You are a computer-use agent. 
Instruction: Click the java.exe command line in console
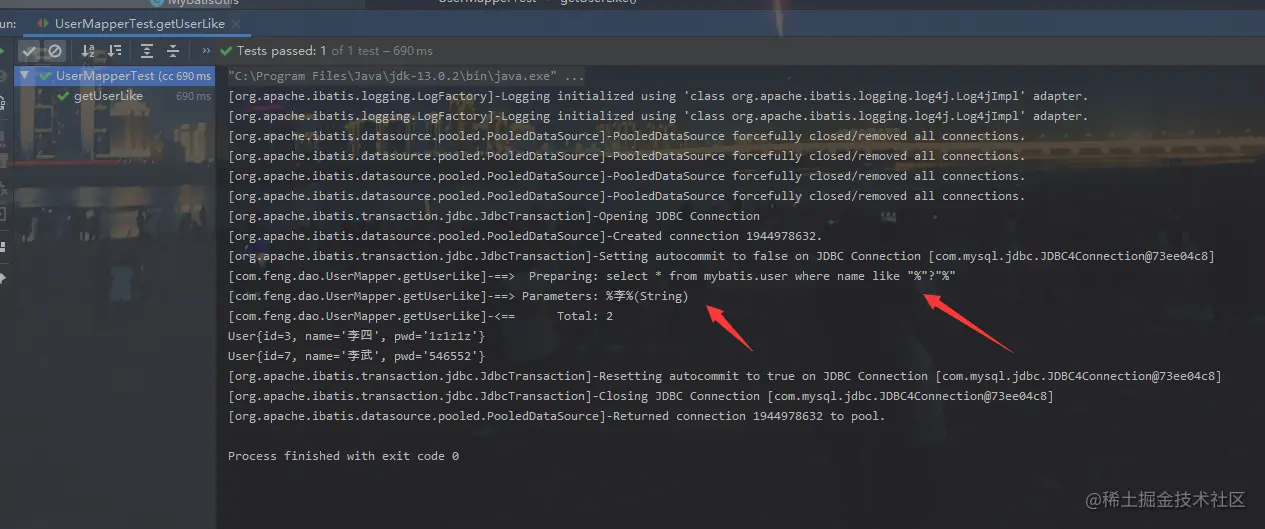[x=406, y=76]
